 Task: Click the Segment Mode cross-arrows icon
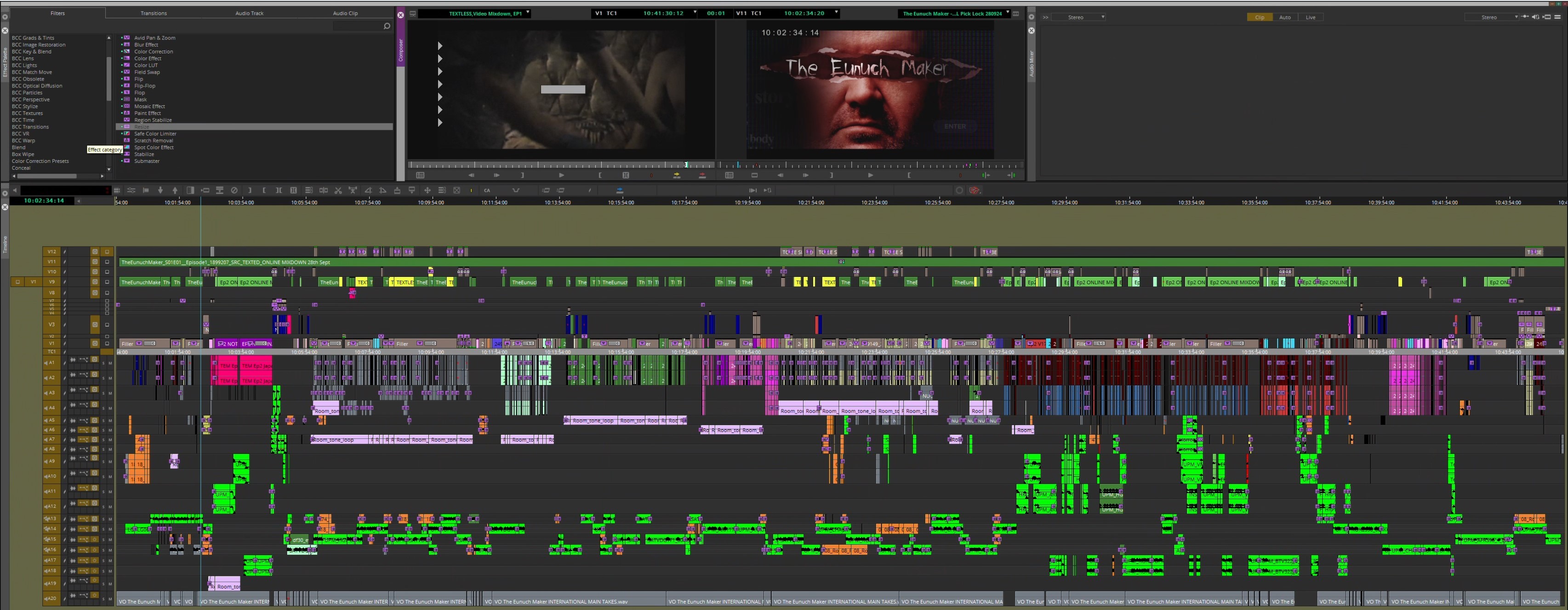(428, 191)
